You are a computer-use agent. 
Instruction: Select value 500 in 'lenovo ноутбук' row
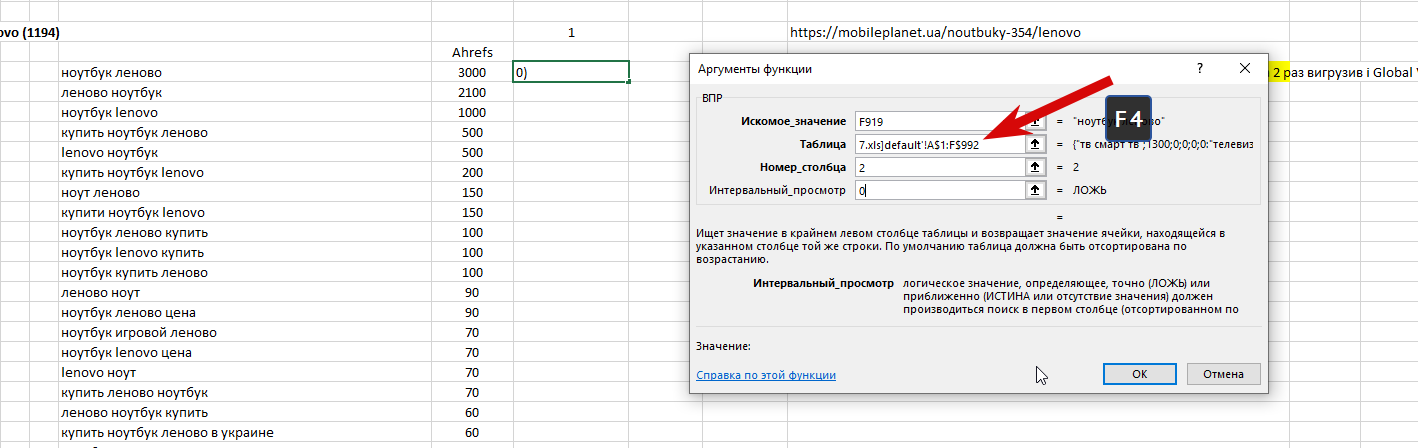tap(472, 152)
